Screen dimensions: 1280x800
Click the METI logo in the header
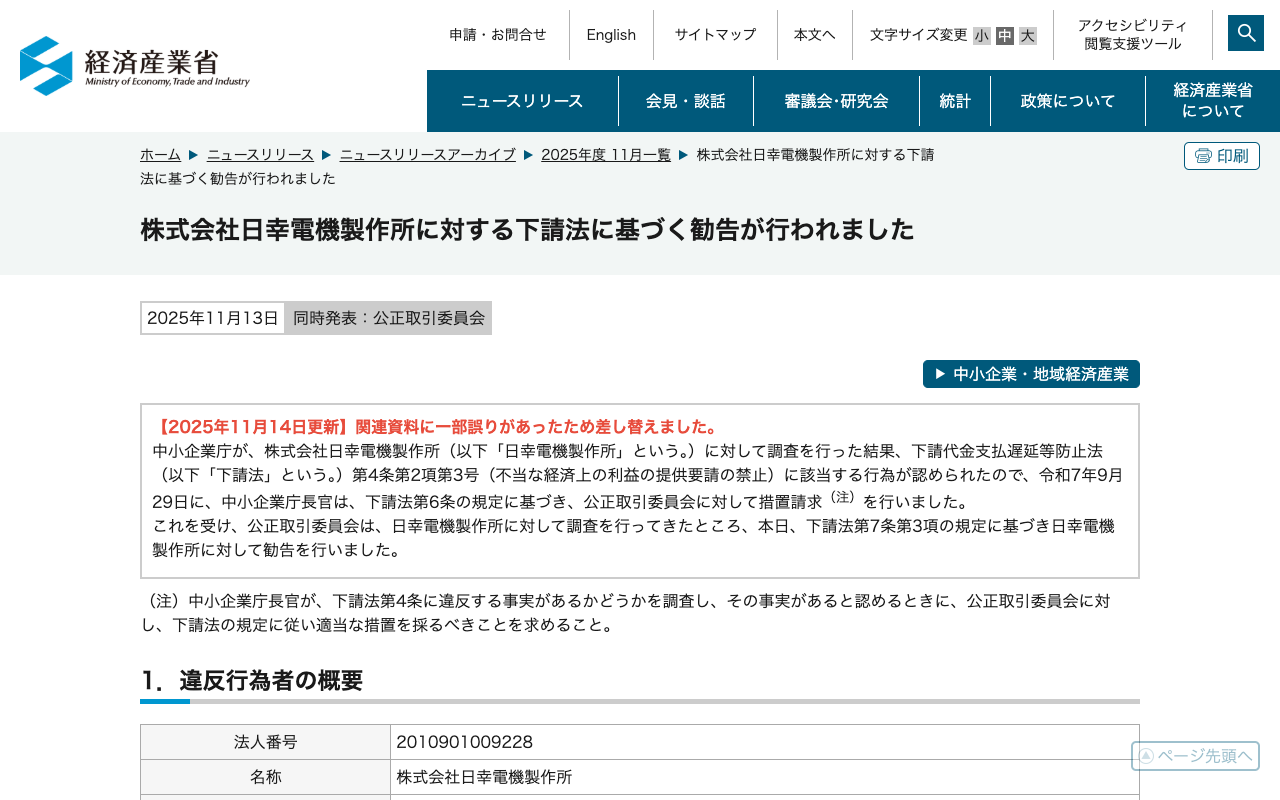[x=135, y=66]
